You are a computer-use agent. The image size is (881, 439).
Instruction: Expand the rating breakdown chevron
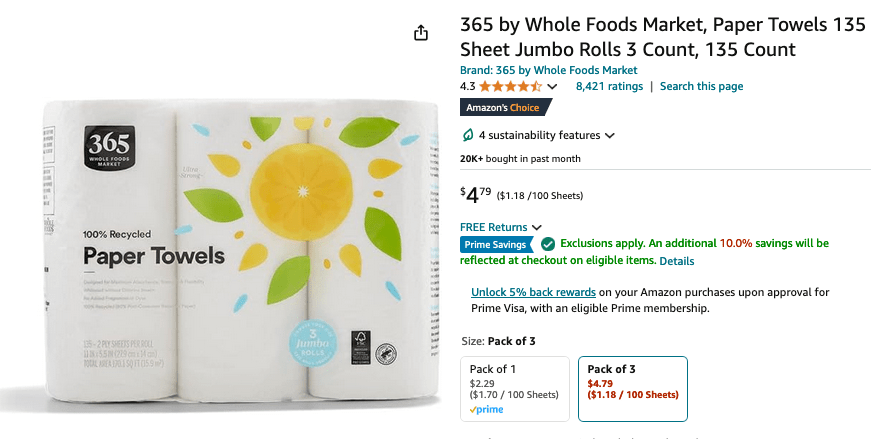click(552, 87)
